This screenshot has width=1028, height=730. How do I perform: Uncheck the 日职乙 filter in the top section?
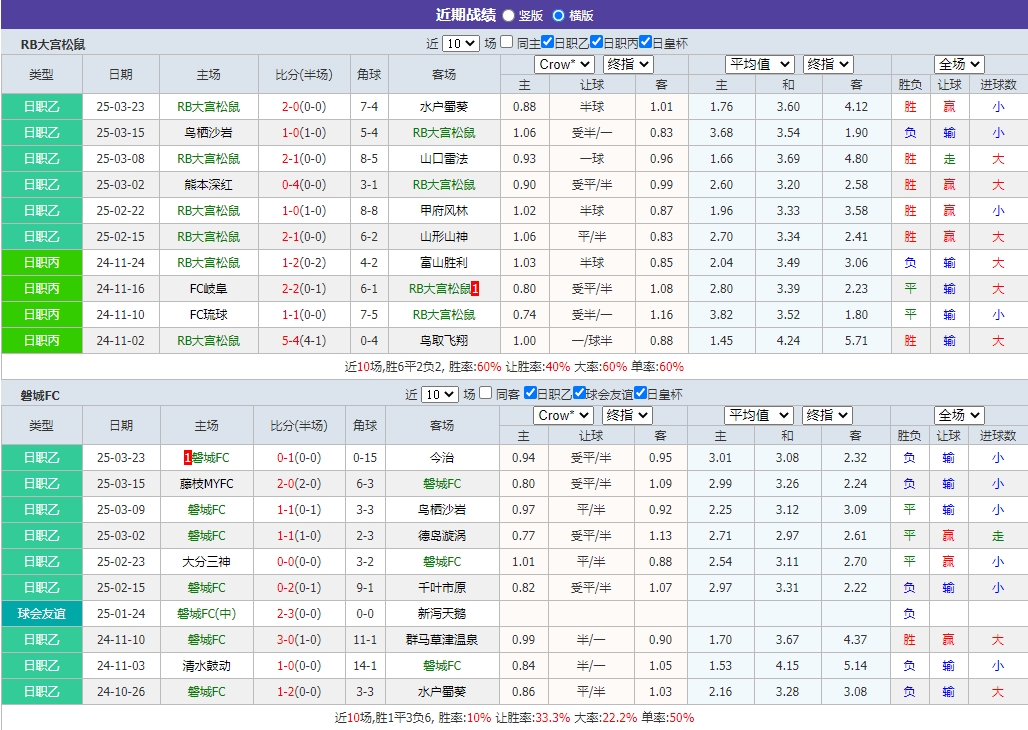point(546,43)
